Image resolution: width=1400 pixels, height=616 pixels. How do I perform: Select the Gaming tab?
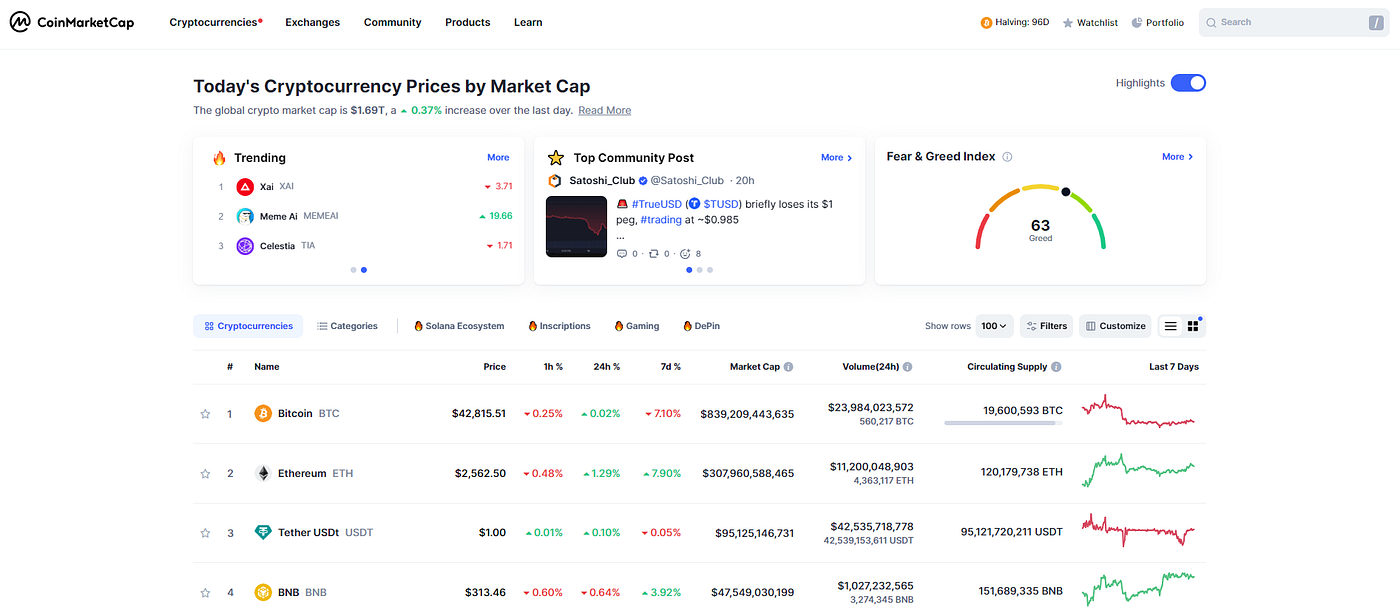(x=637, y=326)
